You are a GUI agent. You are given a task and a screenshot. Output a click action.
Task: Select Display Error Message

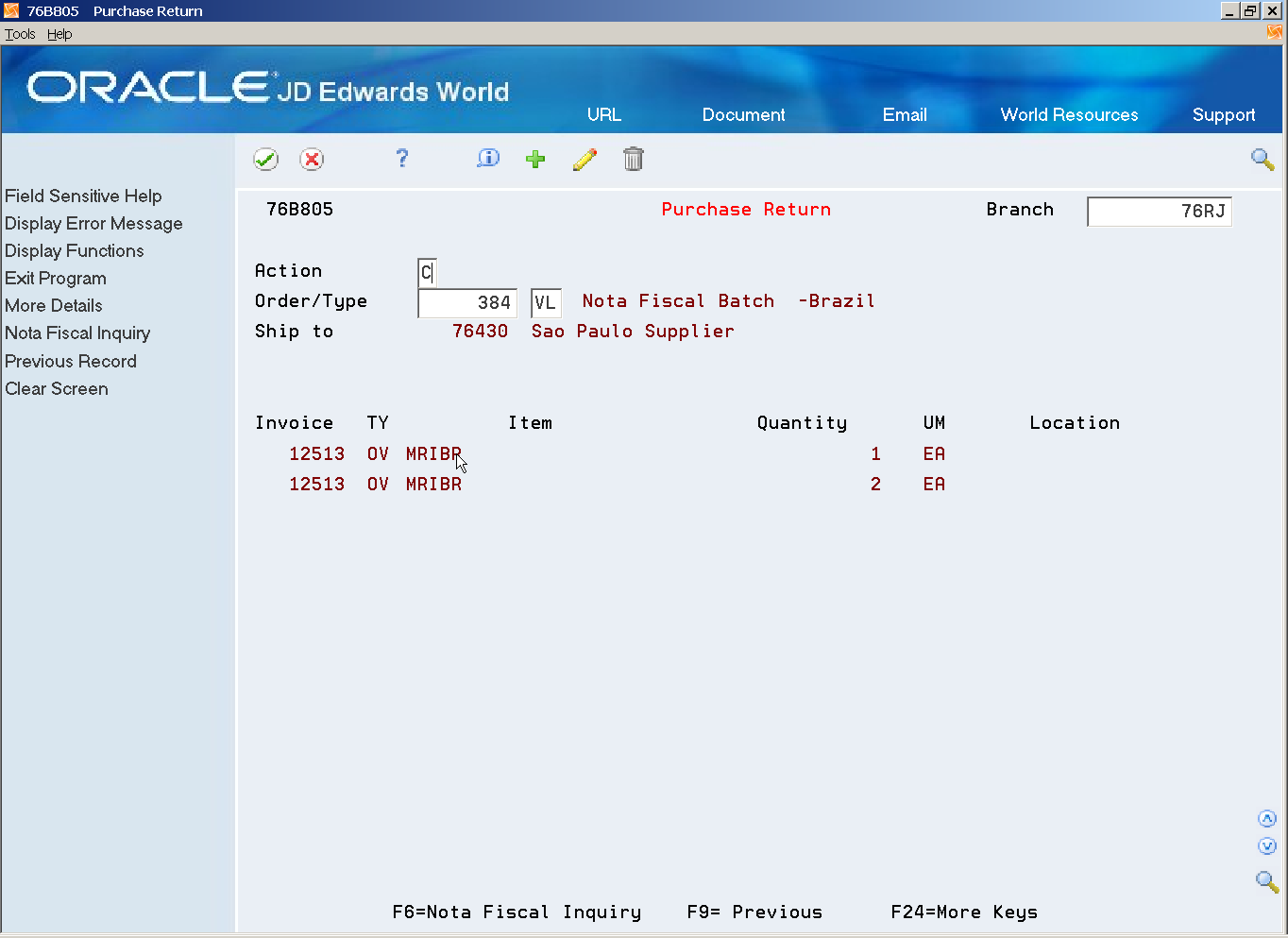click(x=93, y=224)
